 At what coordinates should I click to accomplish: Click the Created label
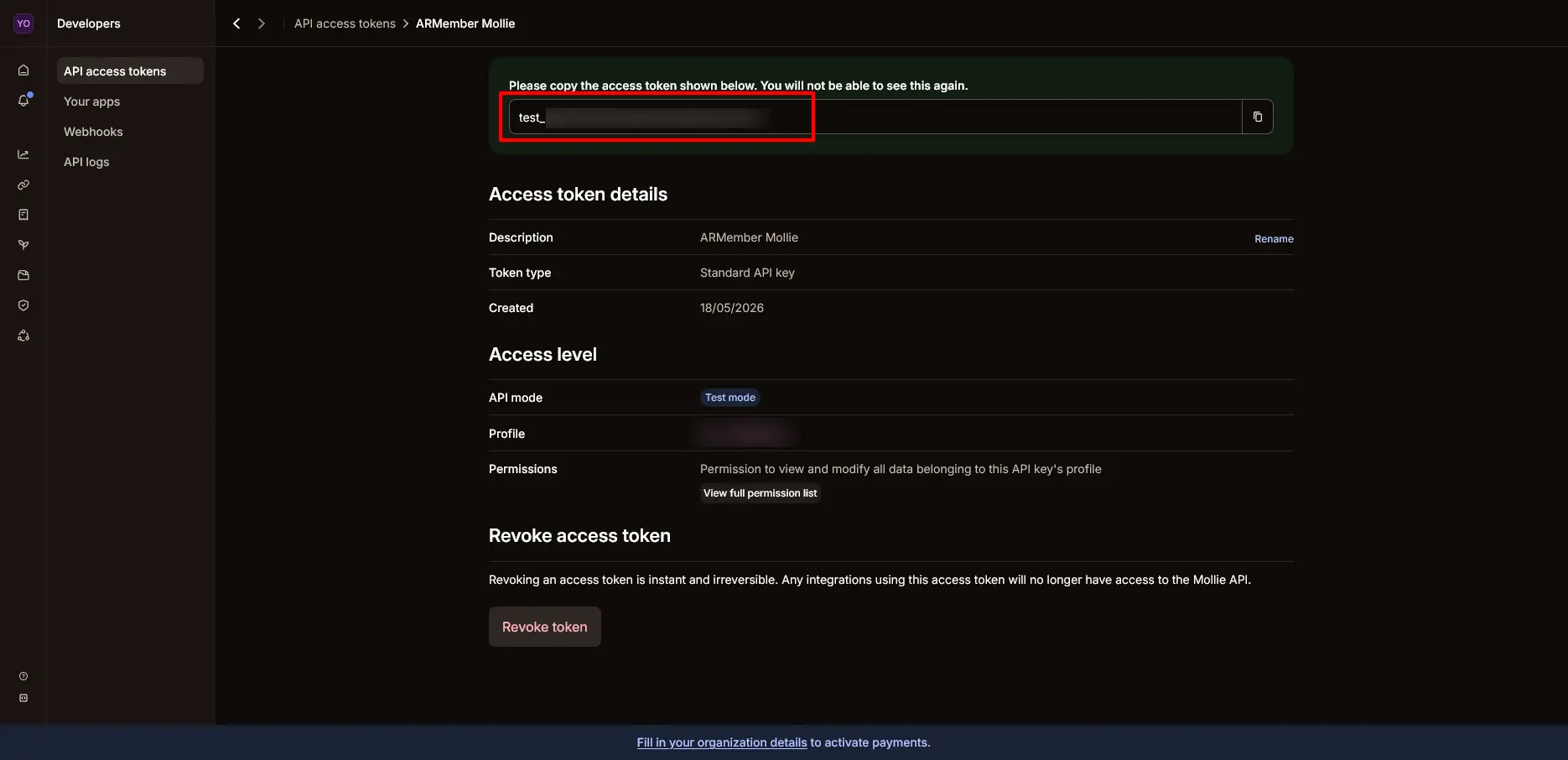point(511,308)
